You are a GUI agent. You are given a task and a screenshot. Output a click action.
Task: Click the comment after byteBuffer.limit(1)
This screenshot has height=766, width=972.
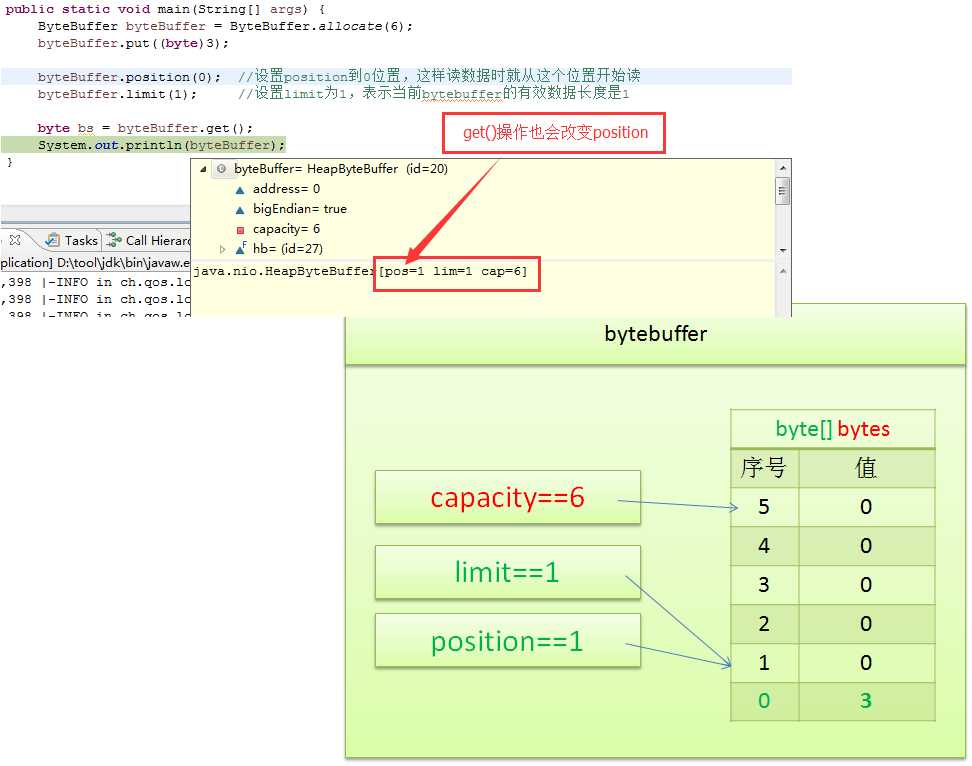pos(433,94)
